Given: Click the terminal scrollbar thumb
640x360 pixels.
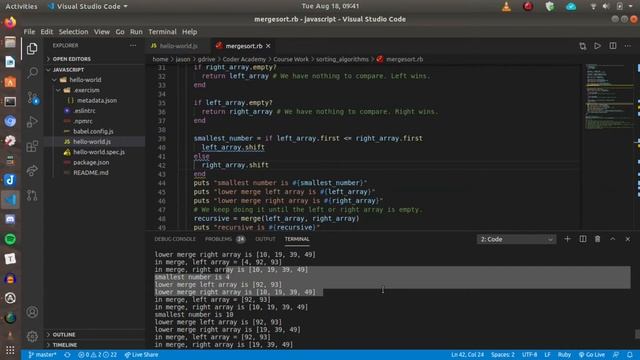Looking at the screenshot, I should pos(637,334).
